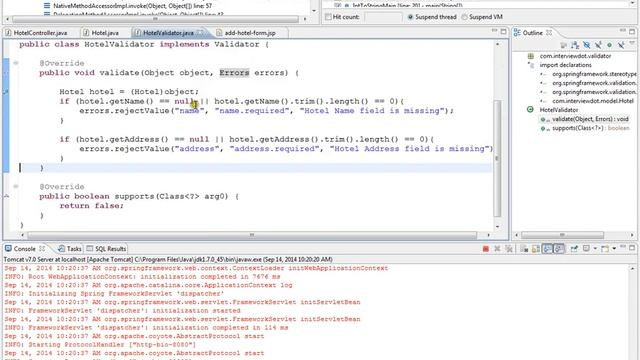Toggle Show Console on standard error change
This screenshot has width=640, height=360.
tap(559, 249)
